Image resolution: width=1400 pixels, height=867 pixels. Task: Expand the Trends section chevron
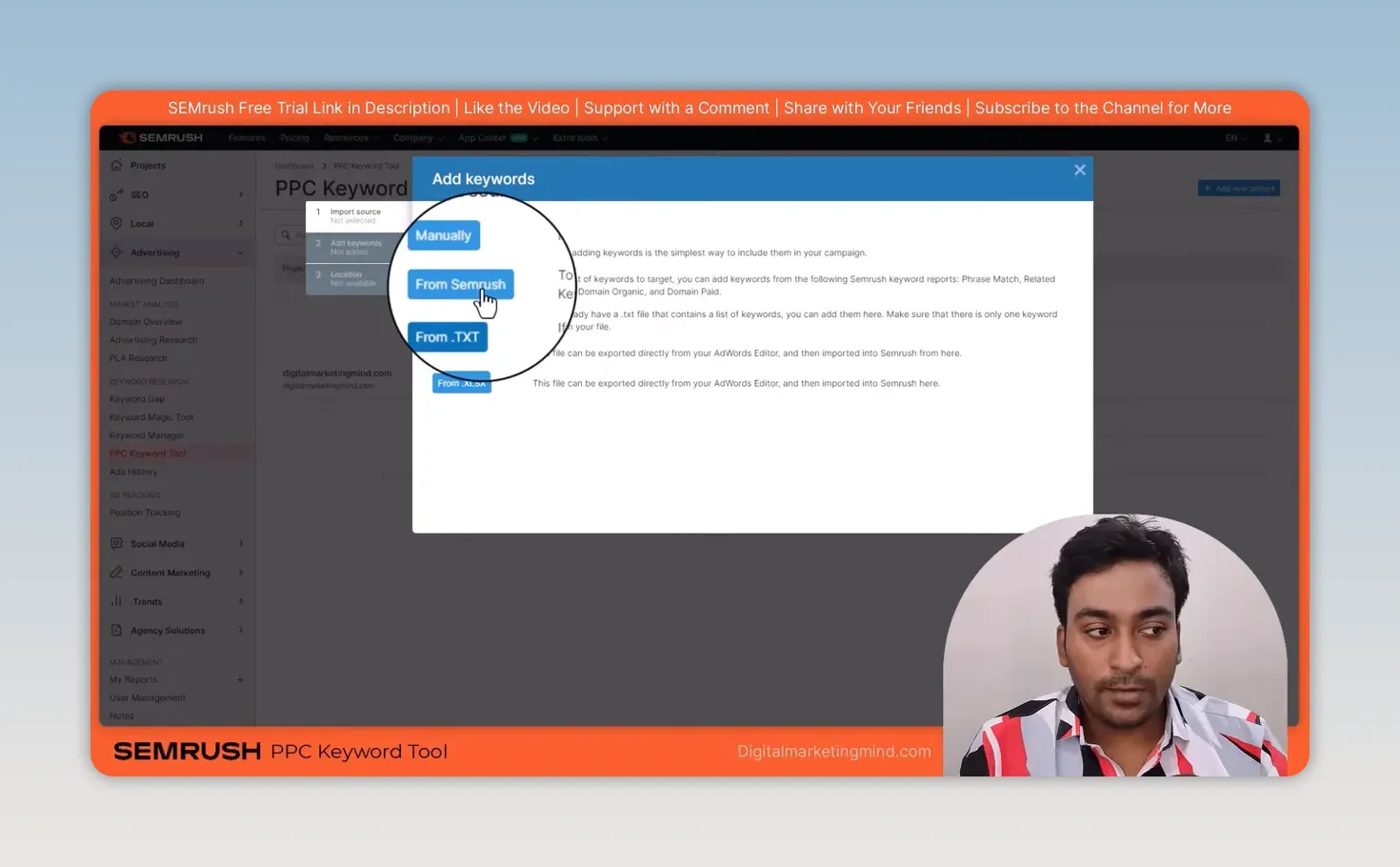click(241, 601)
